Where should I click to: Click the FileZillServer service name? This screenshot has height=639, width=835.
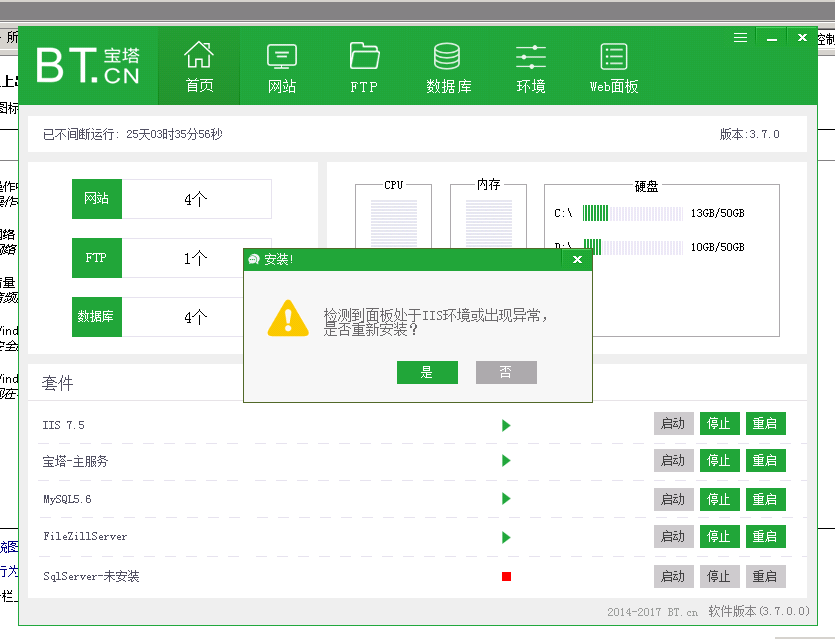click(85, 537)
